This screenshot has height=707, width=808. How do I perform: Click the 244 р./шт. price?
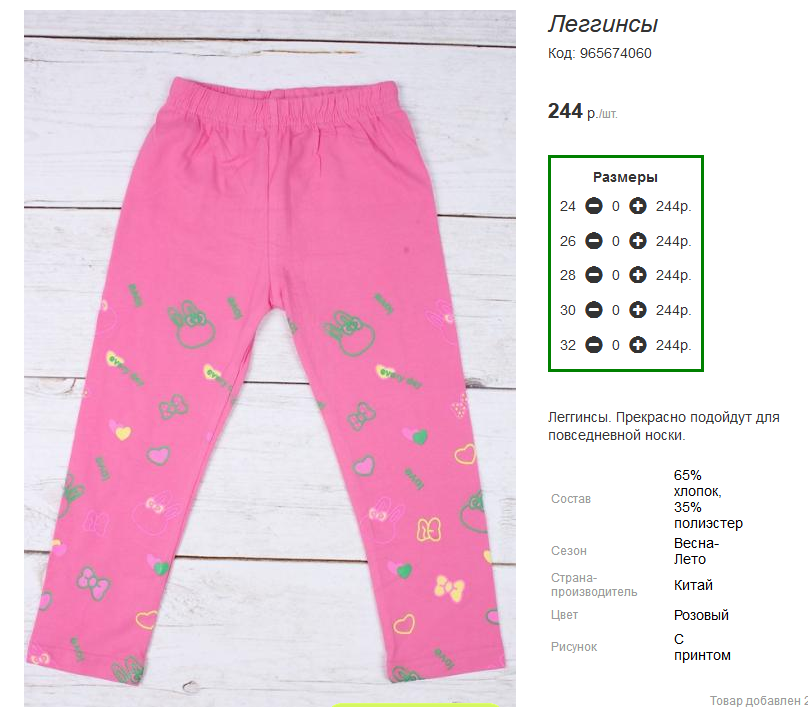click(582, 111)
